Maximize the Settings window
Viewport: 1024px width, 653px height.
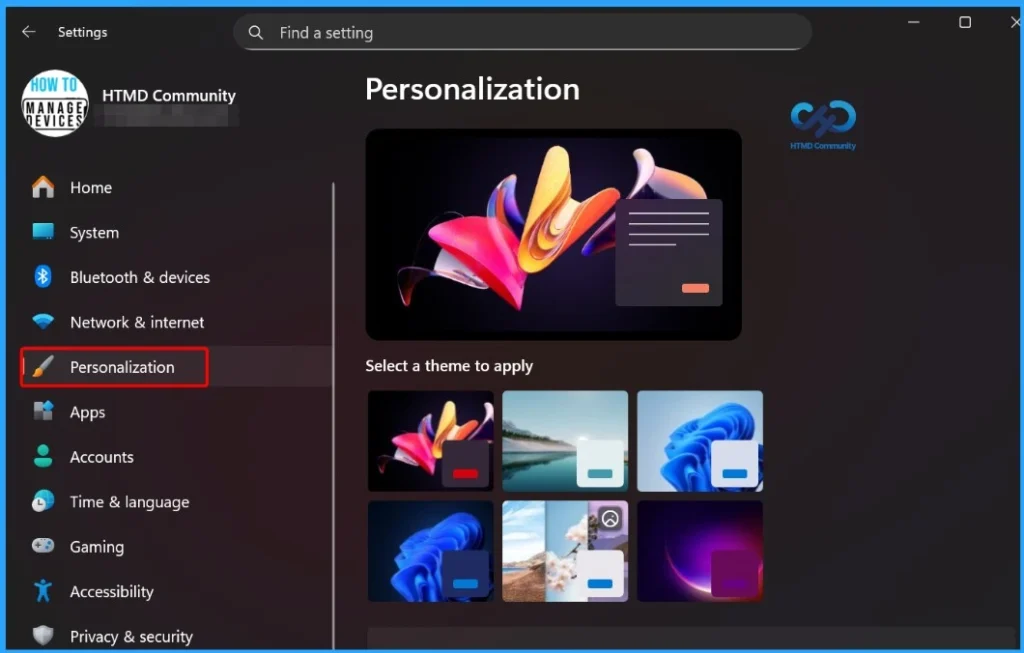(965, 22)
